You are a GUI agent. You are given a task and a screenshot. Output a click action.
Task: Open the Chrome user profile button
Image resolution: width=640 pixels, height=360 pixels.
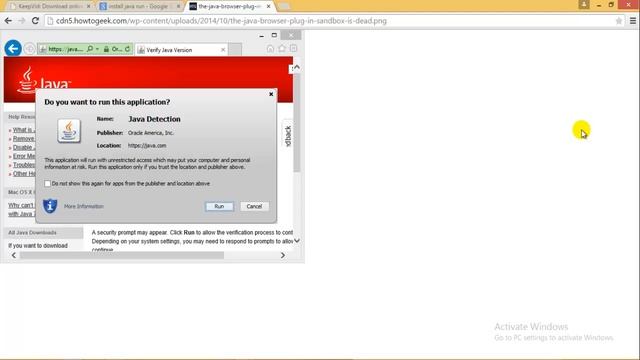(x=584, y=4)
